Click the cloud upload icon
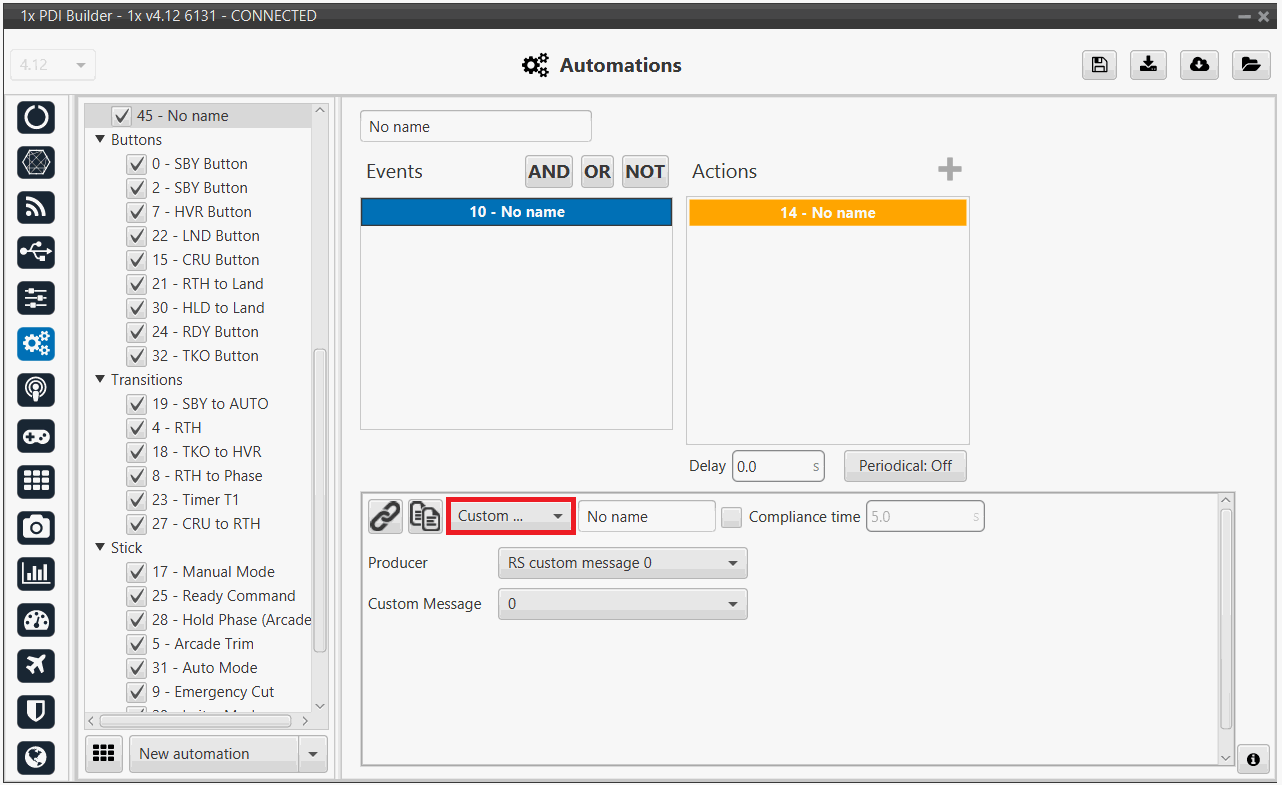 click(1199, 65)
